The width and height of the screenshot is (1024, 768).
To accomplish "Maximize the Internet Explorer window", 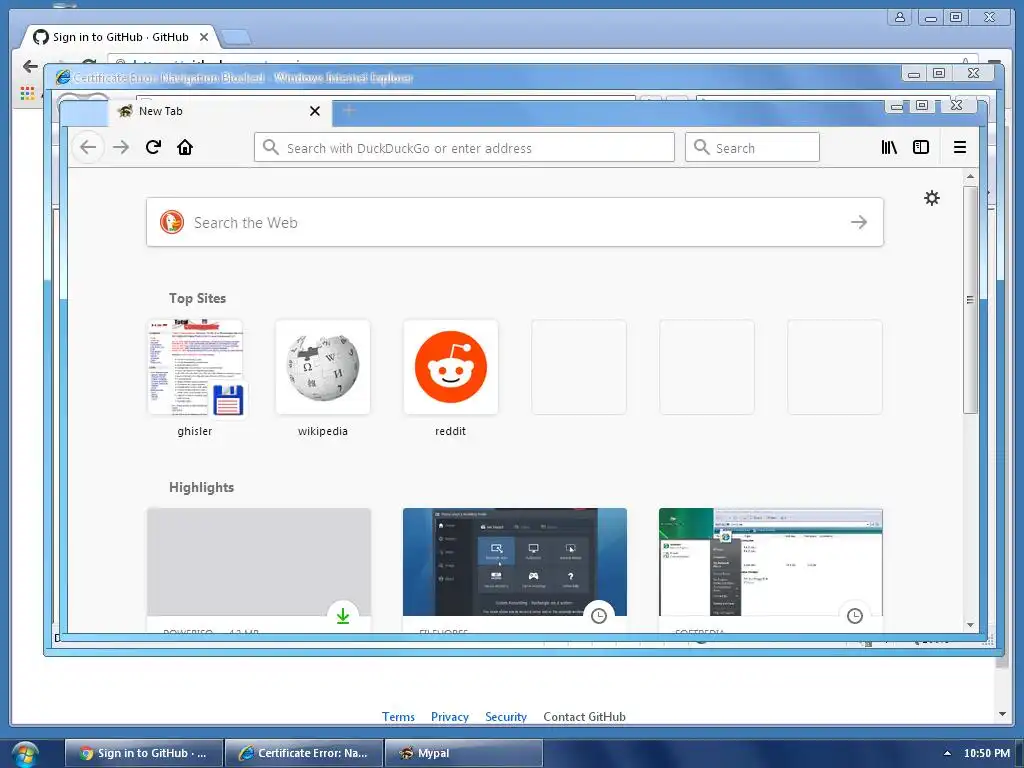I will (939, 73).
